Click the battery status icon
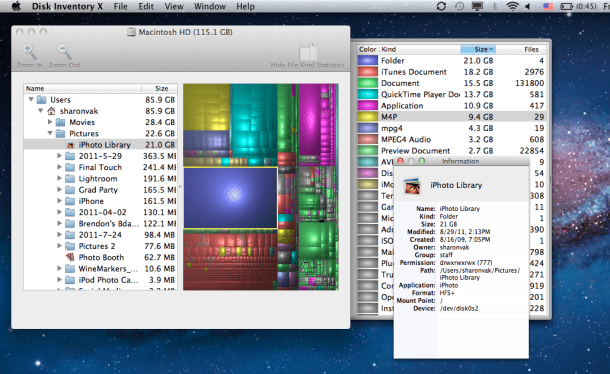 (x=566, y=6)
